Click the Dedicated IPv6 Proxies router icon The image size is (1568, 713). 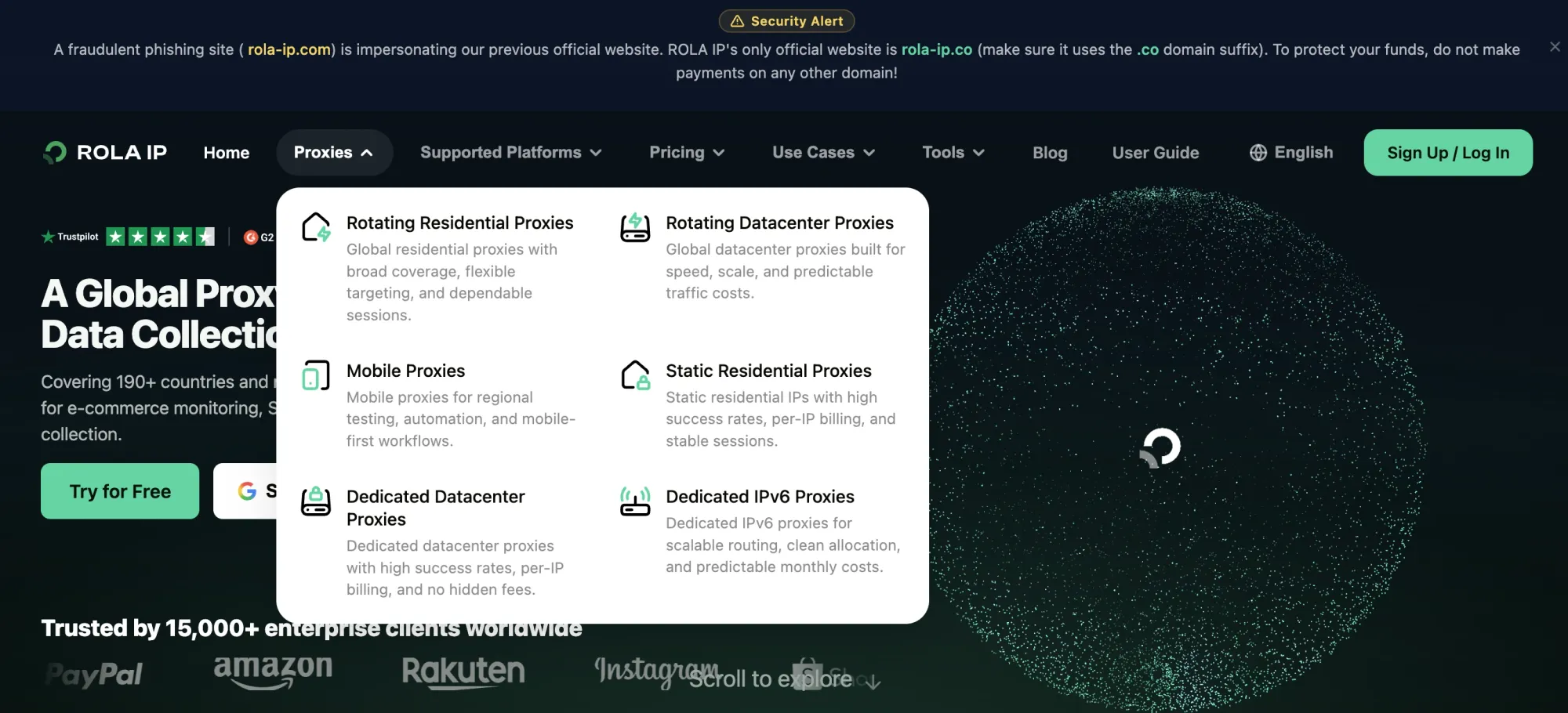635,501
